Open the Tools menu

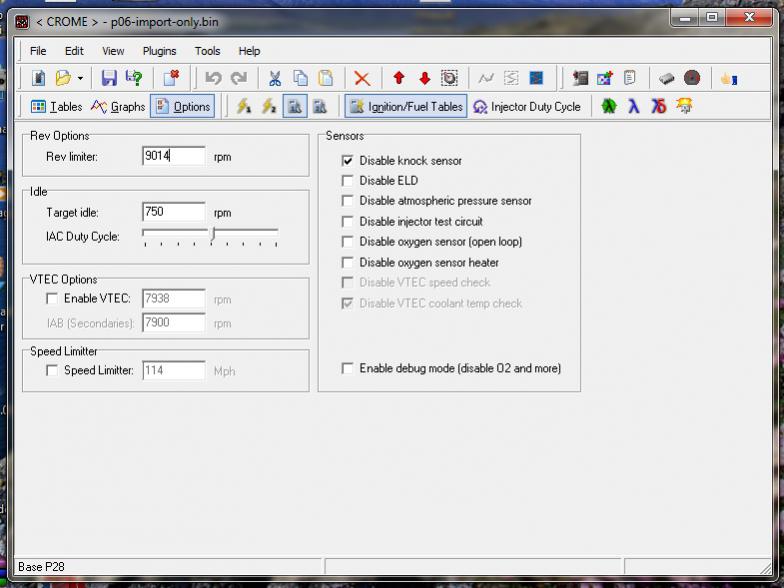(208, 51)
